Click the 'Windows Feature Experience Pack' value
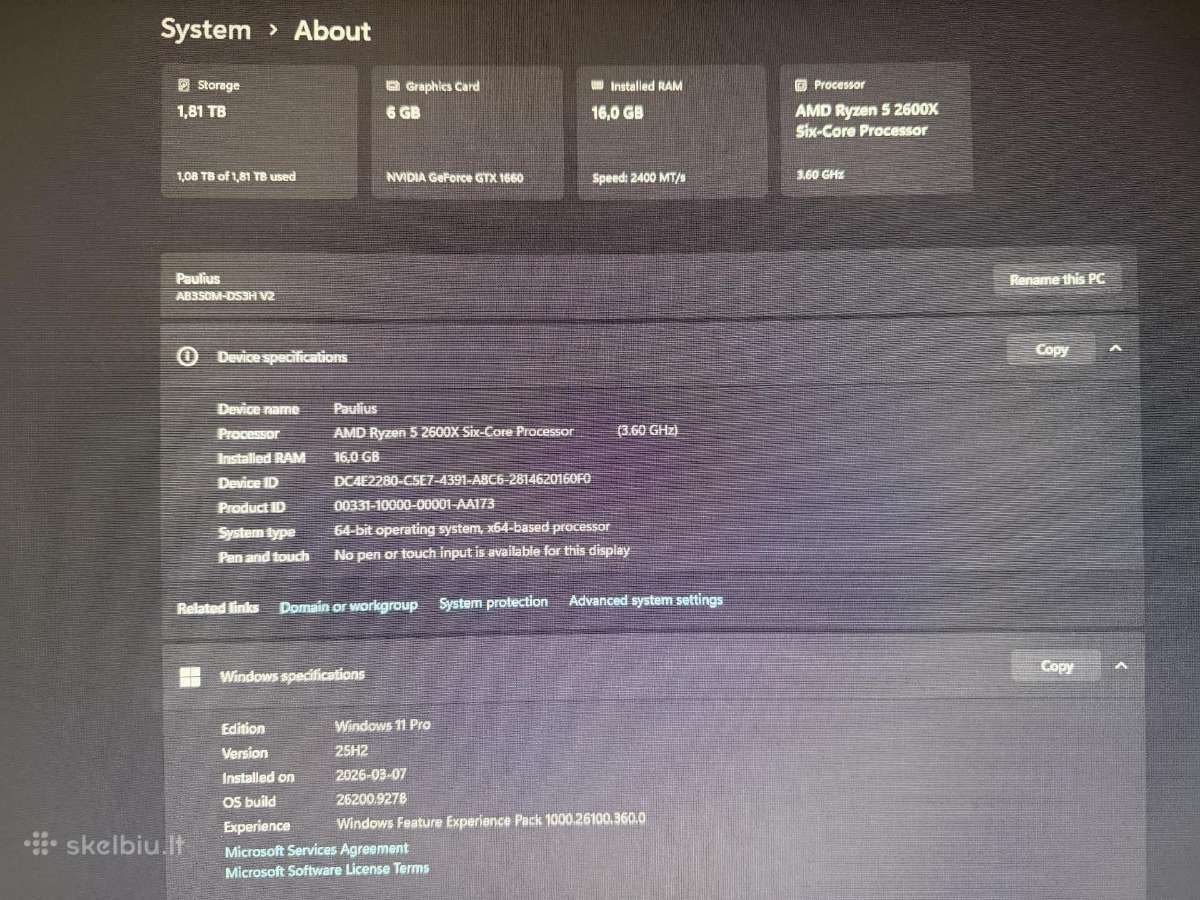Image resolution: width=1200 pixels, height=900 pixels. tap(491, 821)
